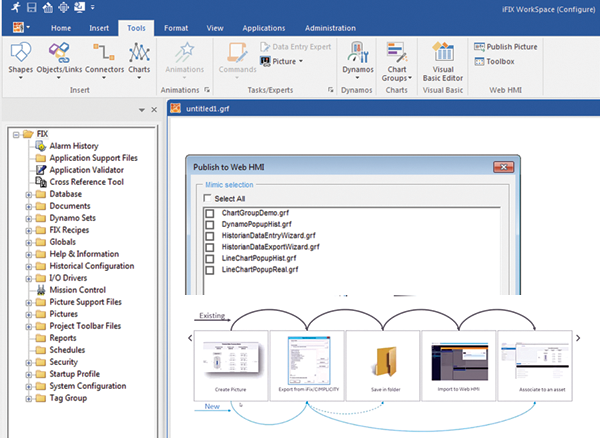The image size is (600, 438).
Task: Click the carousel right arrow
Action: 578,338
